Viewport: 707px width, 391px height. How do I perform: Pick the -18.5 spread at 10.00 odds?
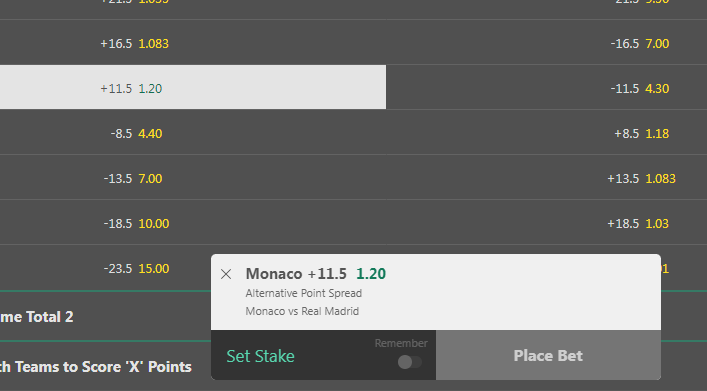(193, 222)
